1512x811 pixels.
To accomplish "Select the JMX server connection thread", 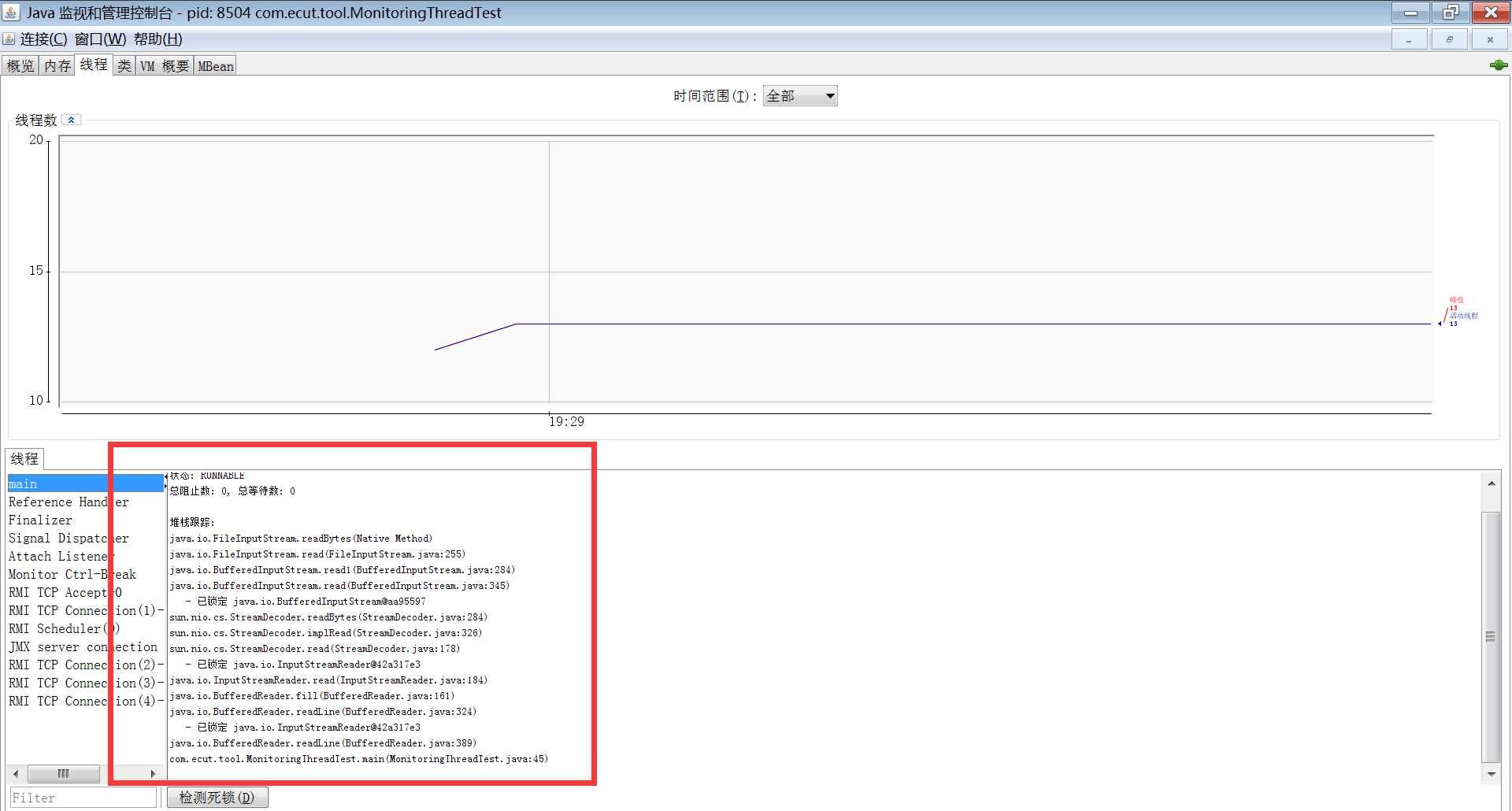I will tap(85, 646).
